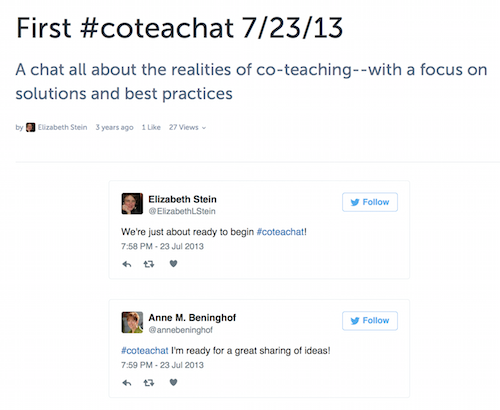Screen dimensions: 500x410
Task: Reply to Elizabeth Stein's tweet
Action: pos(127,264)
